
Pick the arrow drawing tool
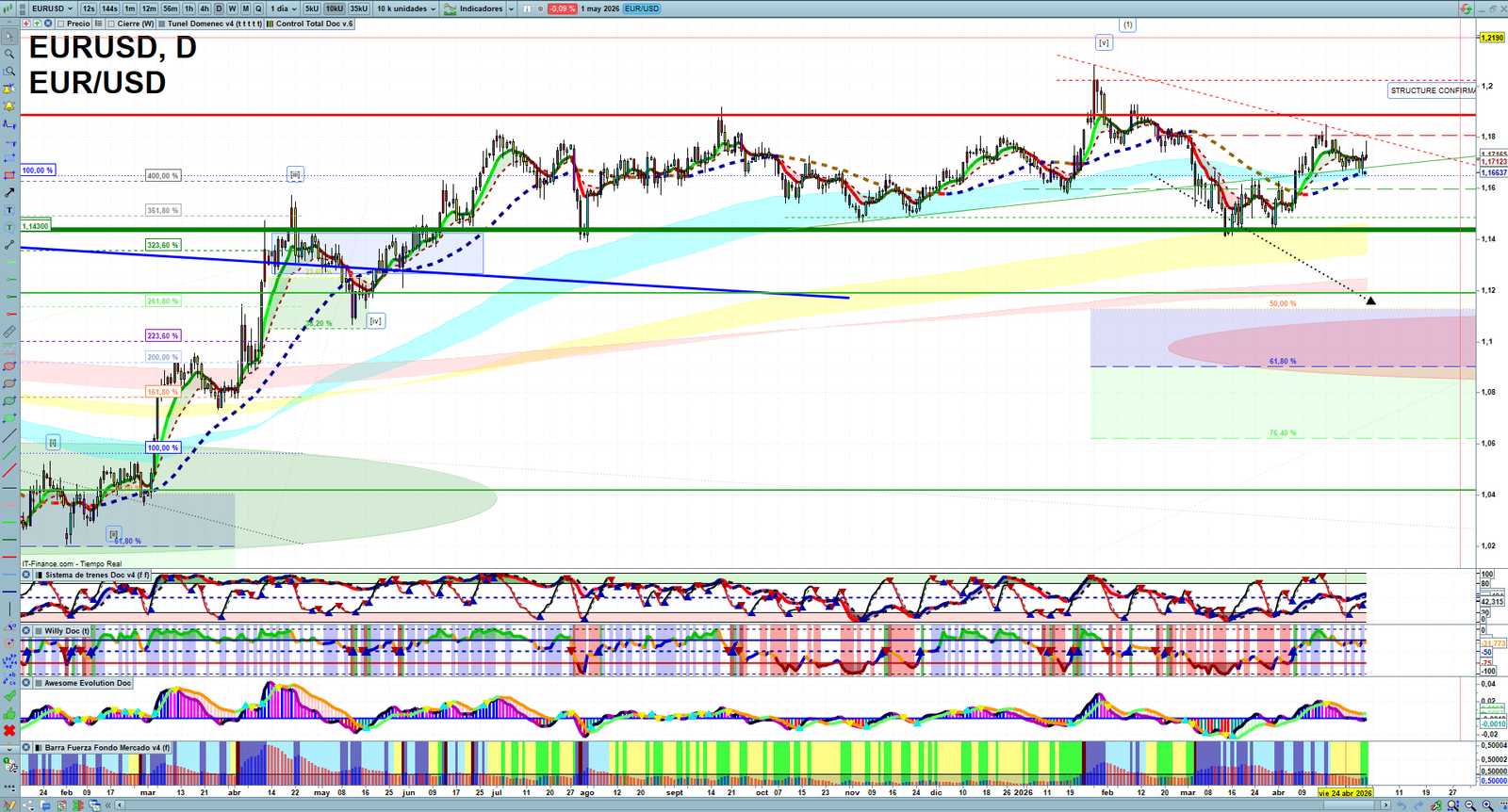[9, 192]
